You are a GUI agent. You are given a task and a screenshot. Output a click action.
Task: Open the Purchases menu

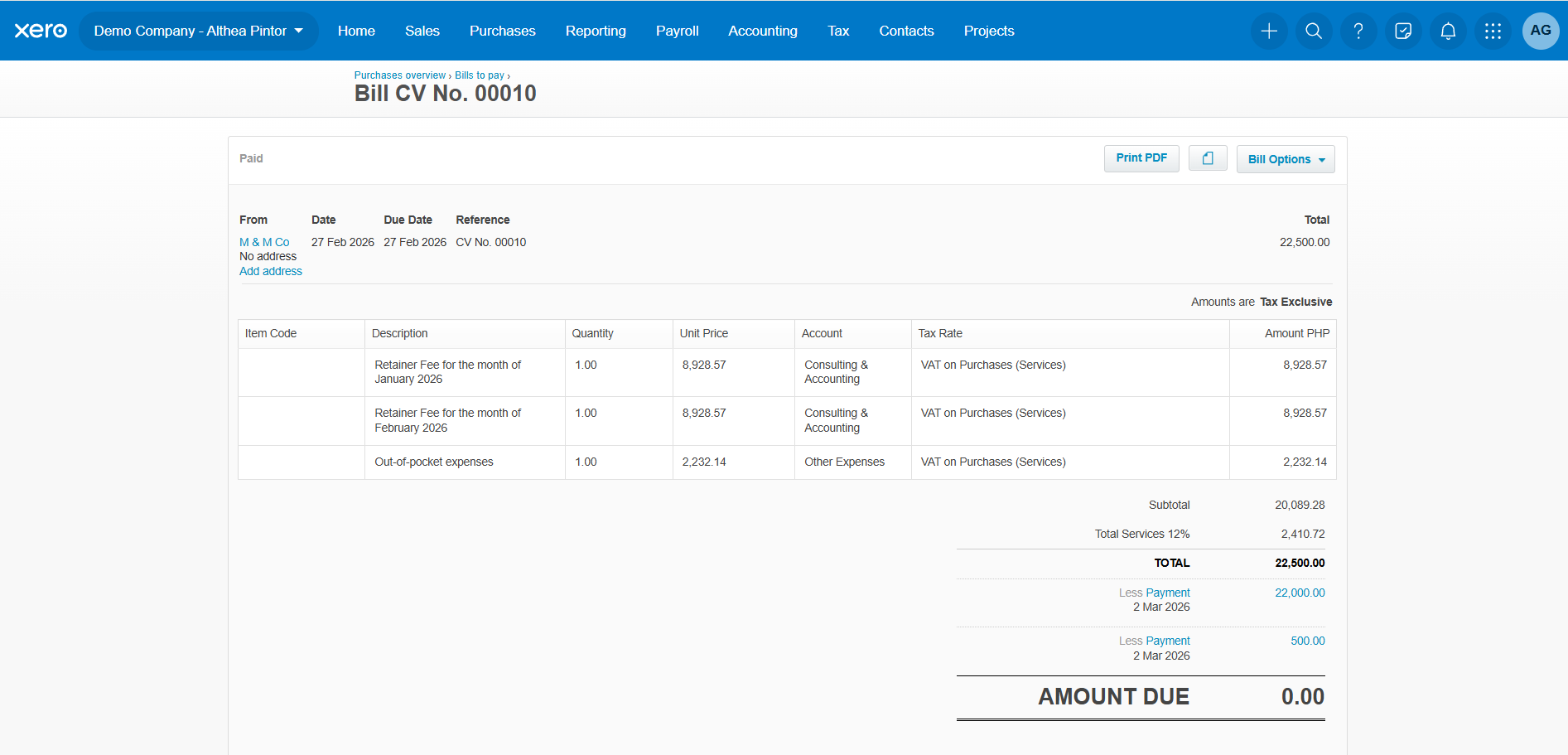pos(503,31)
